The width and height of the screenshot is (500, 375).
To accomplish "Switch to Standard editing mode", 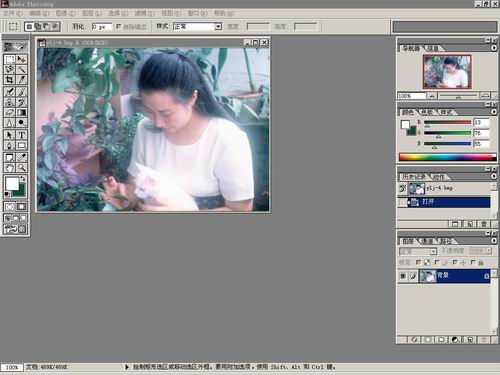I will click(x=9, y=207).
